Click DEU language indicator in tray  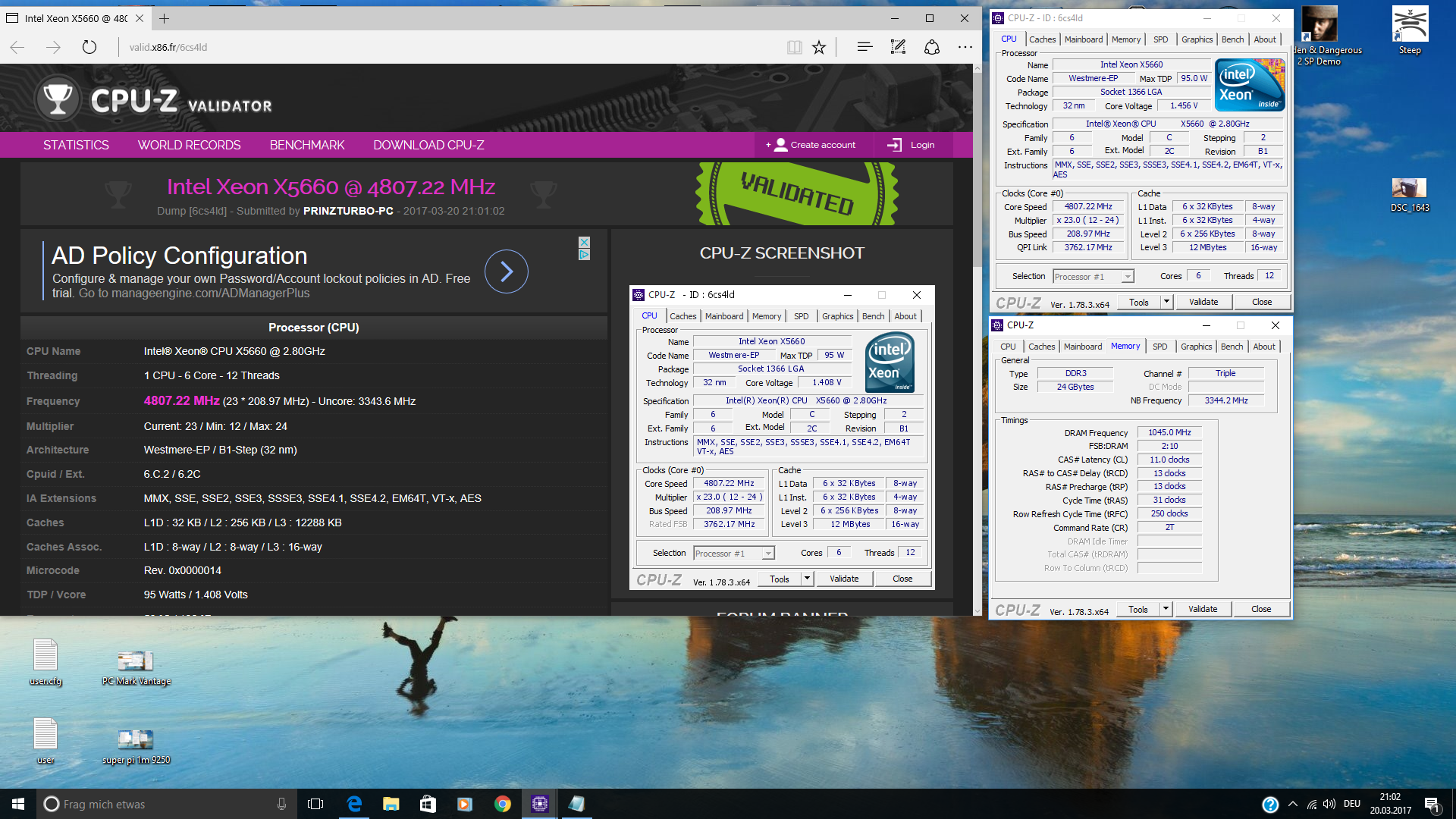[1352, 804]
